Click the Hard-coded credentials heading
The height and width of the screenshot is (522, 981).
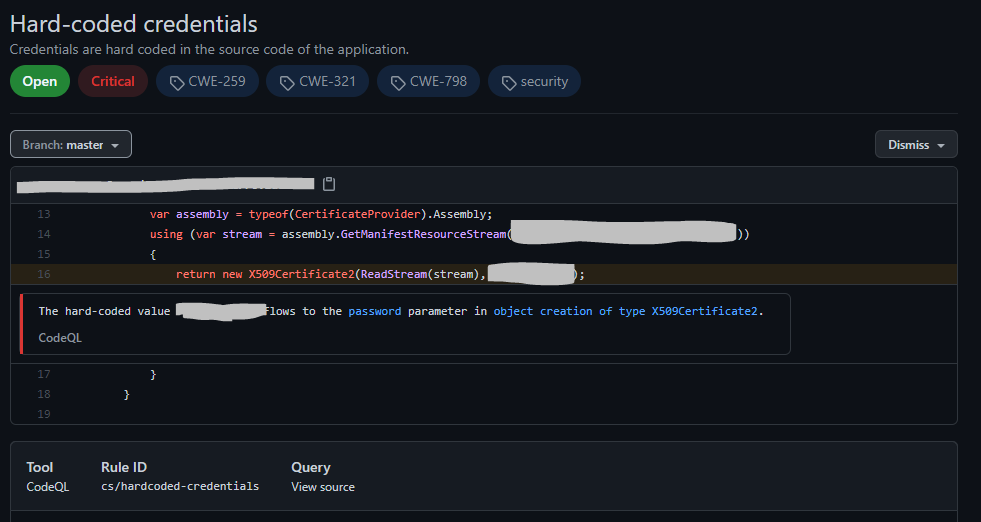coord(134,24)
